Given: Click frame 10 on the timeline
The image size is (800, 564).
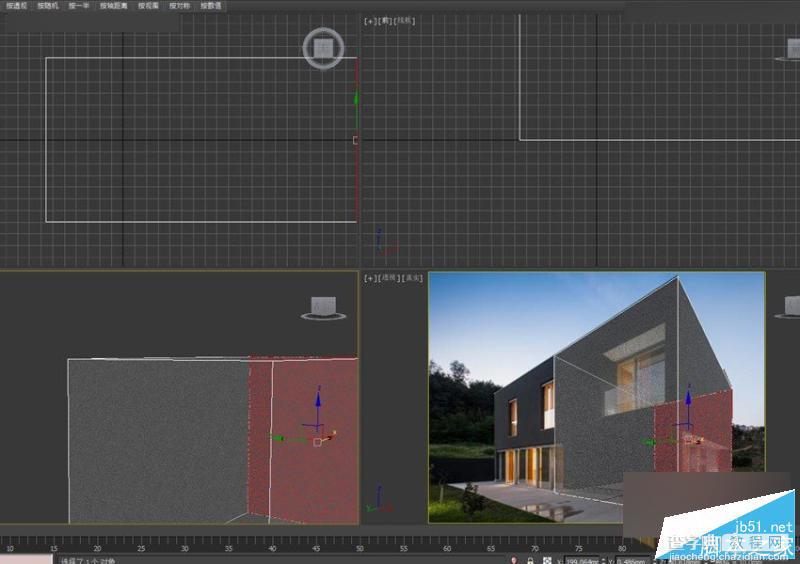Looking at the screenshot, I should click(10, 549).
